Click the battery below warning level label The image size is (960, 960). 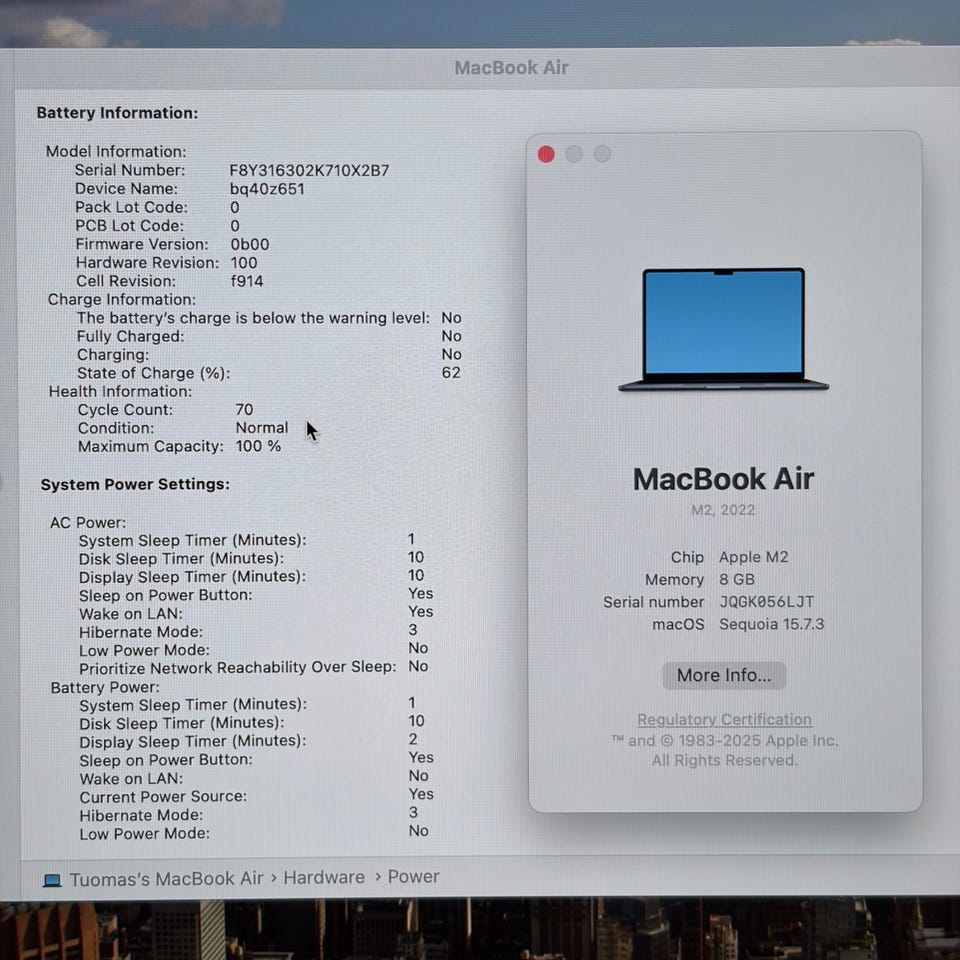253,318
